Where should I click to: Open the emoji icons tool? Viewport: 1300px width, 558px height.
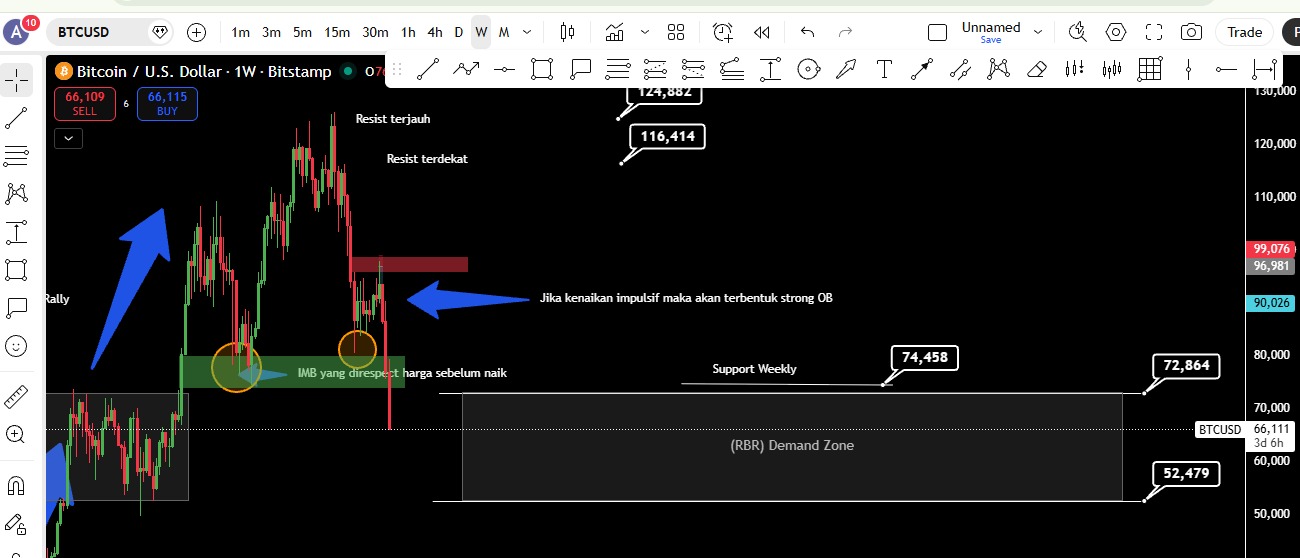[16, 346]
